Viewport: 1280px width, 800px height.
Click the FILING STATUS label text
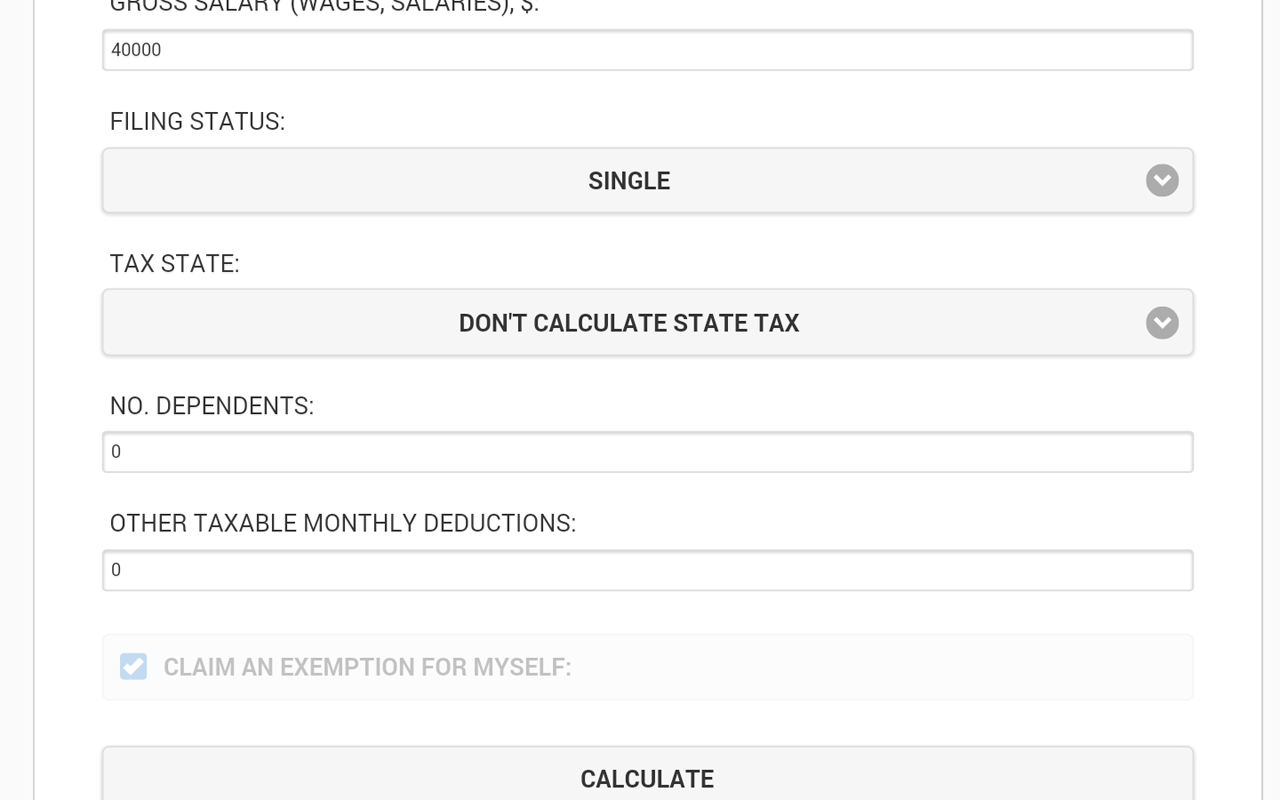click(196, 121)
